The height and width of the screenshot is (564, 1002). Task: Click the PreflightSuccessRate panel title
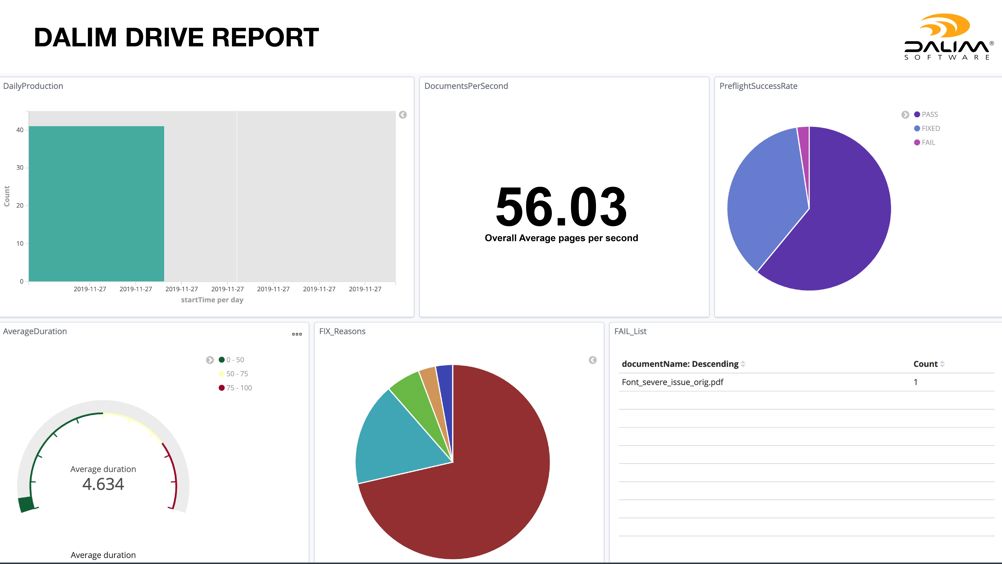click(x=759, y=86)
